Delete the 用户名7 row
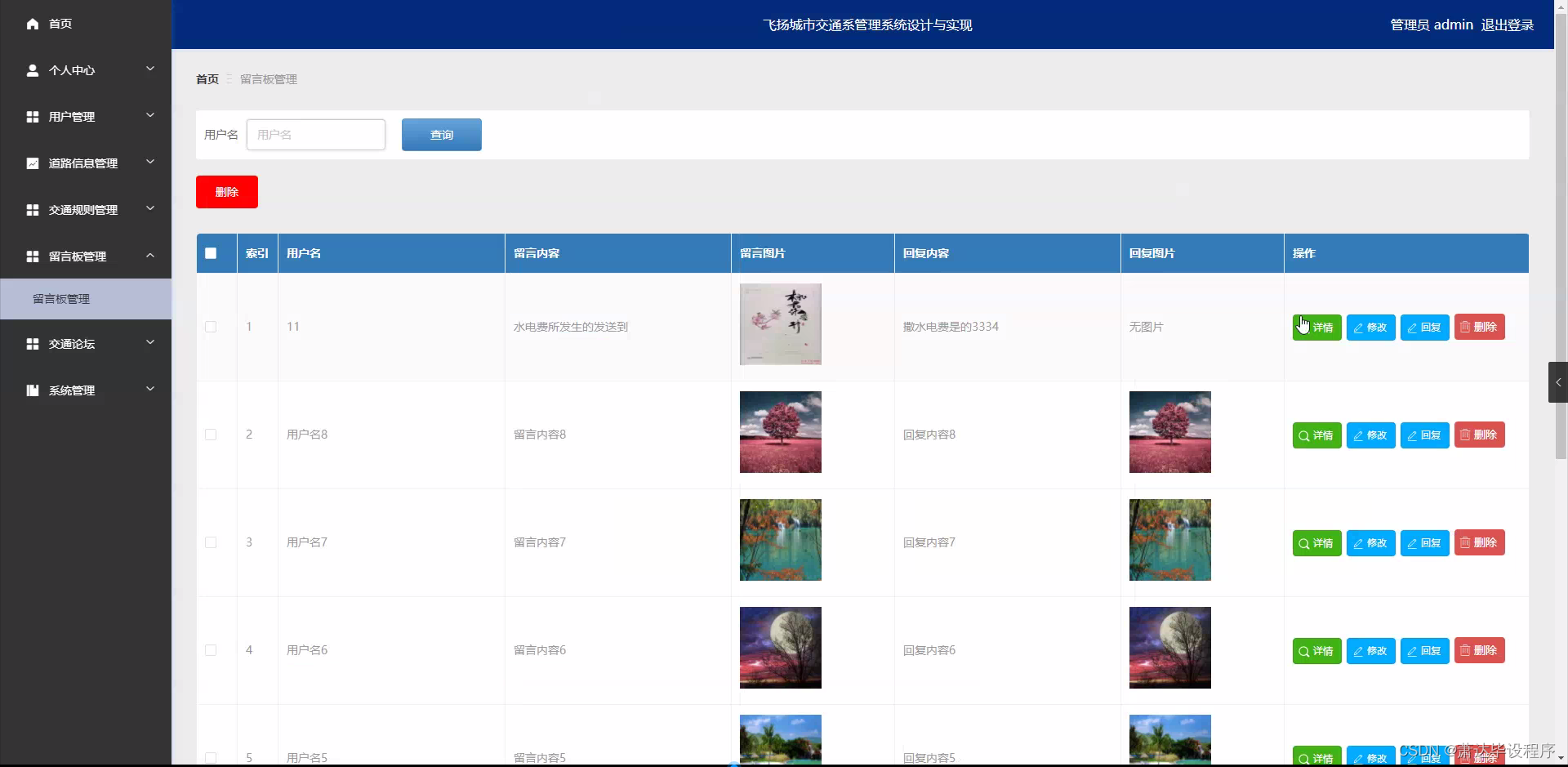The image size is (1568, 767). [x=1480, y=543]
